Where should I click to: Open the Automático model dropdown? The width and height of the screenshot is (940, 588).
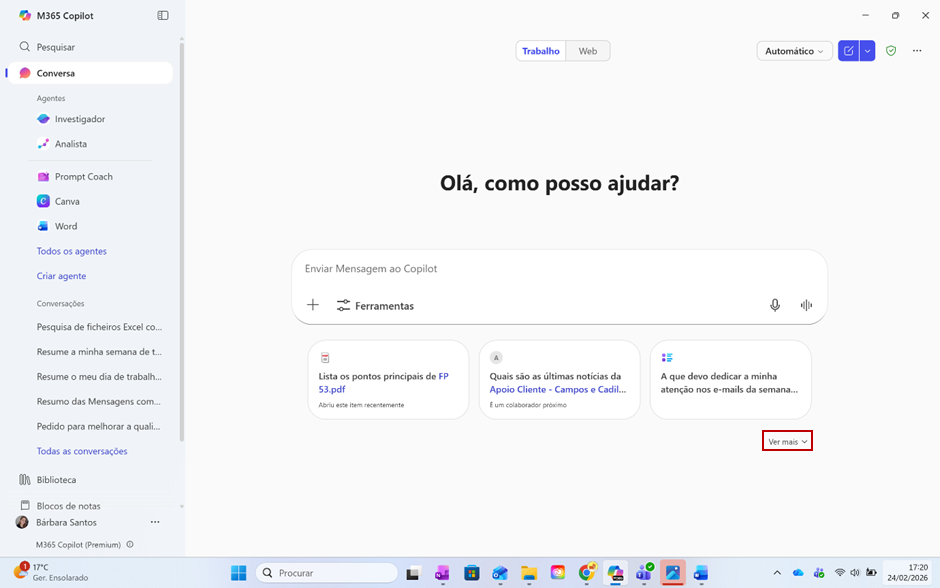click(794, 51)
